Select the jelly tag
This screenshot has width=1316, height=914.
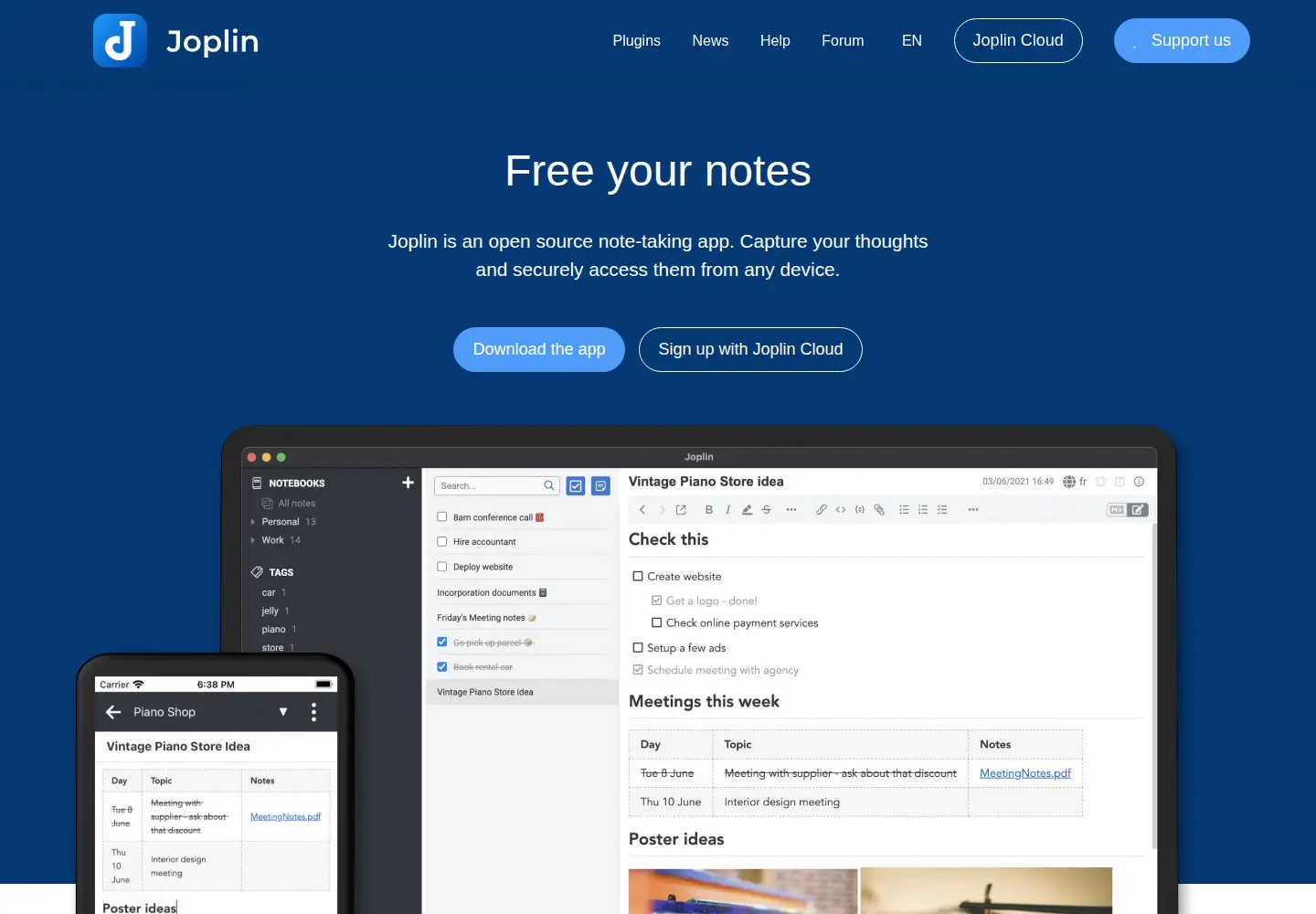point(271,611)
